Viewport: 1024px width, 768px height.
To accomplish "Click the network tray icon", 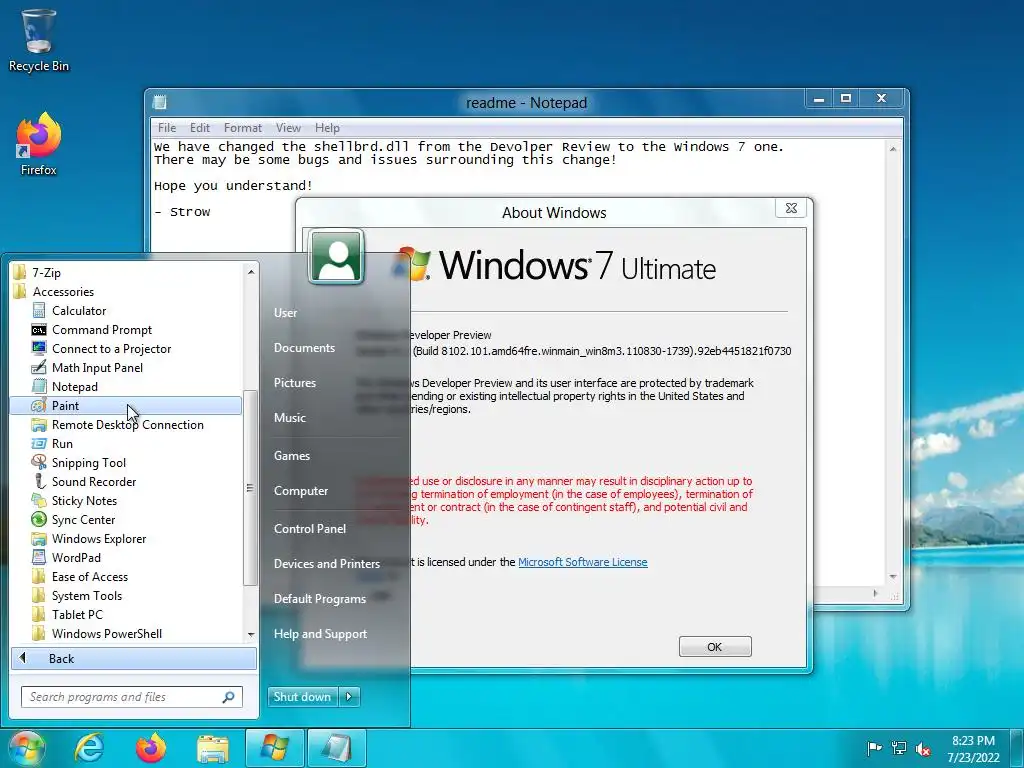I will [x=899, y=748].
